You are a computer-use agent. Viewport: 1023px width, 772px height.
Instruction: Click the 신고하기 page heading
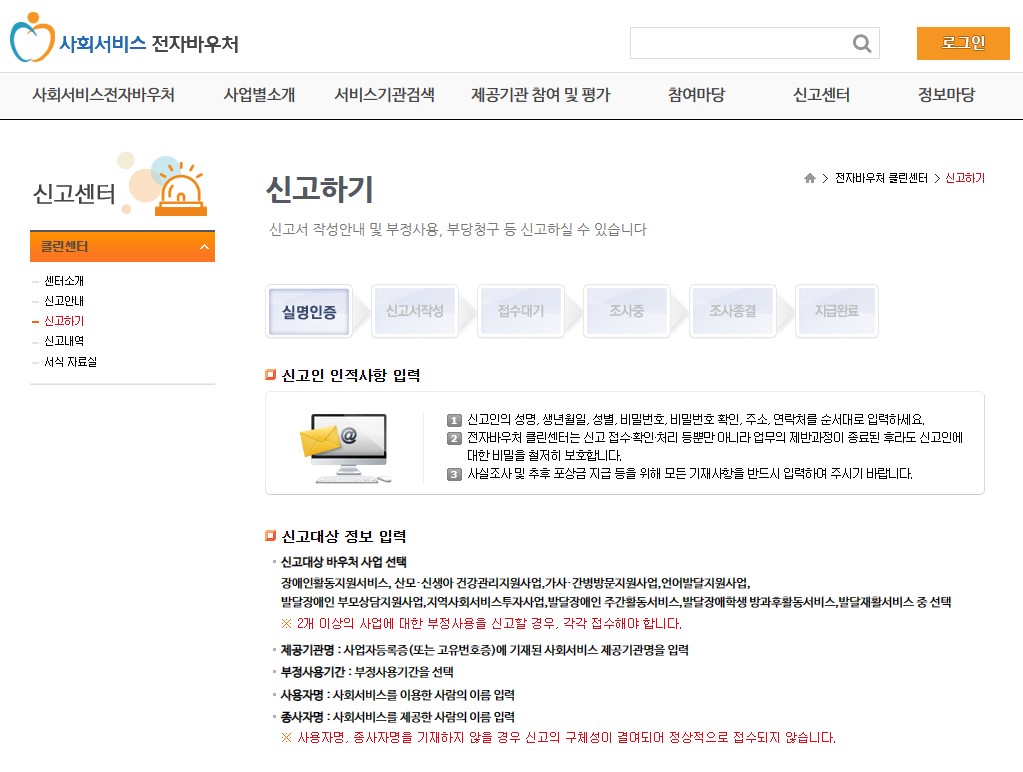click(x=320, y=189)
